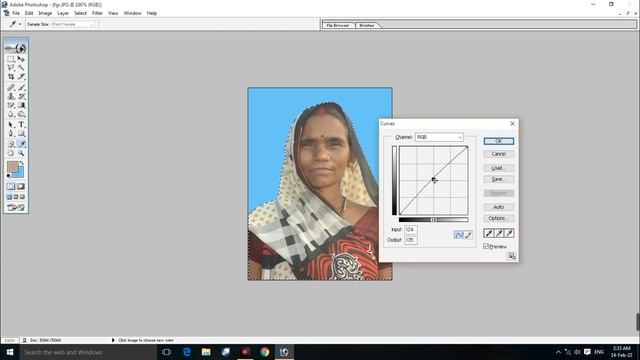
Task: Reset default foreground and background colors
Action: pyautogui.click(x=9, y=176)
